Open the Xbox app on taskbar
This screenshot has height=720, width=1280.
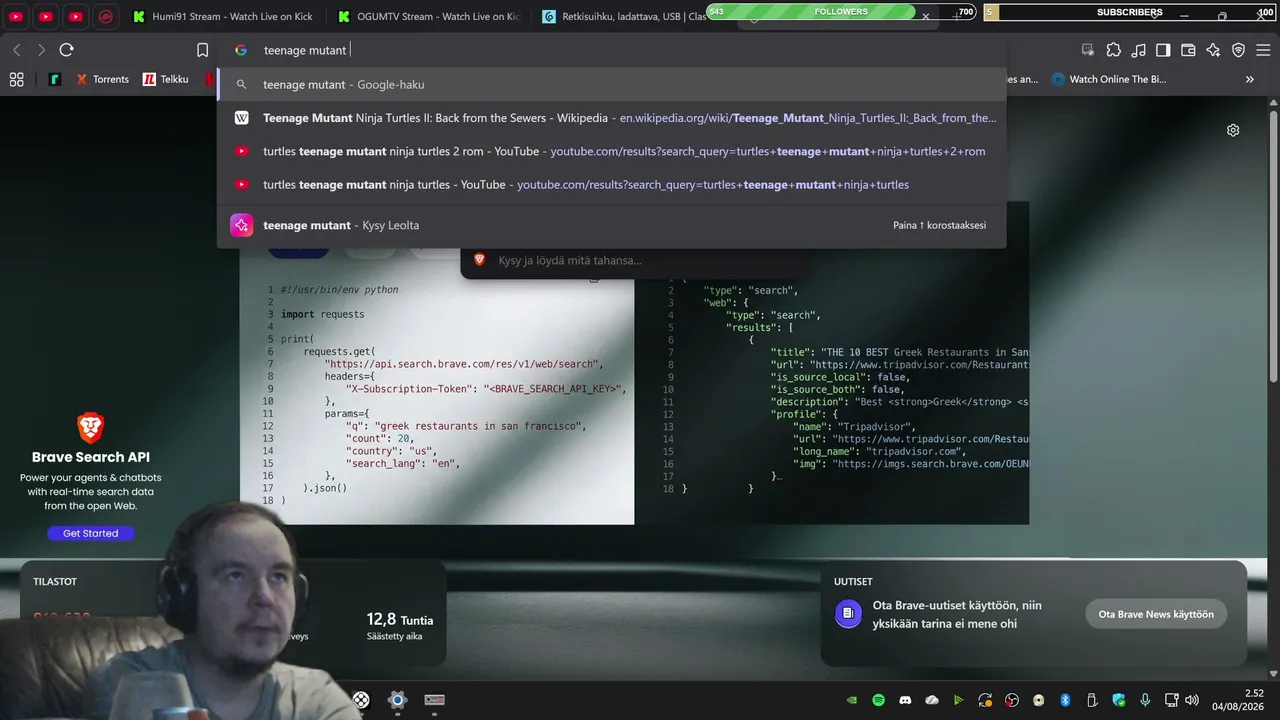click(361, 700)
